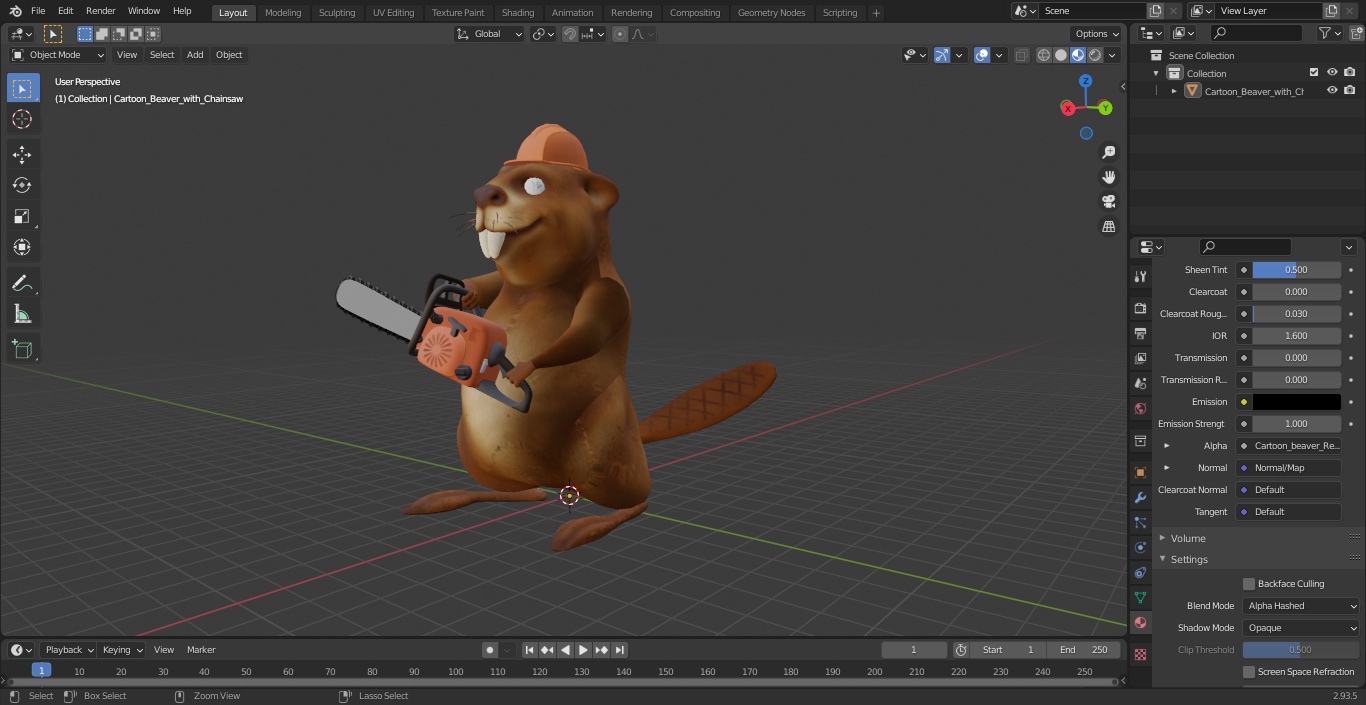This screenshot has width=1366, height=705.
Task: Open the Render properties tab
Action: pyautogui.click(x=1140, y=308)
